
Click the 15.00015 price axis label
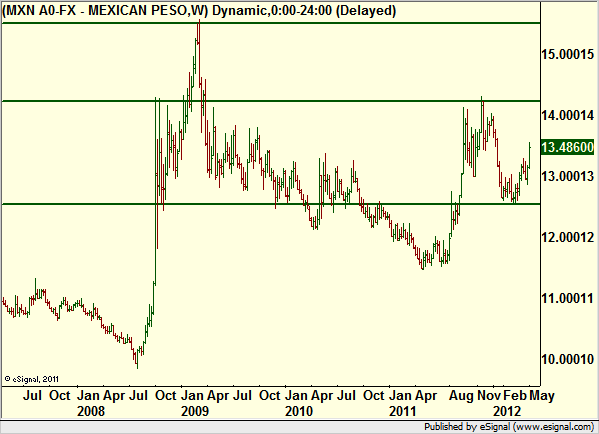pos(568,54)
